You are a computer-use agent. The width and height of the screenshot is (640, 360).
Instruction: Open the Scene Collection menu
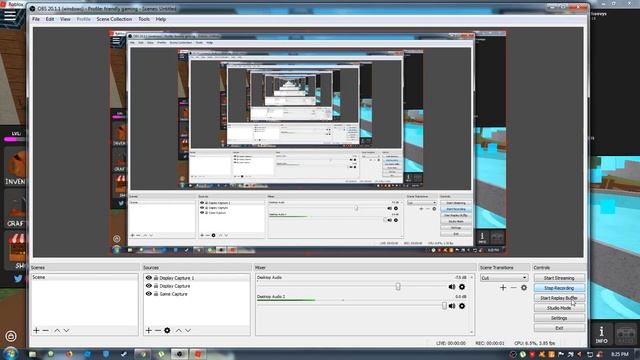[114, 19]
